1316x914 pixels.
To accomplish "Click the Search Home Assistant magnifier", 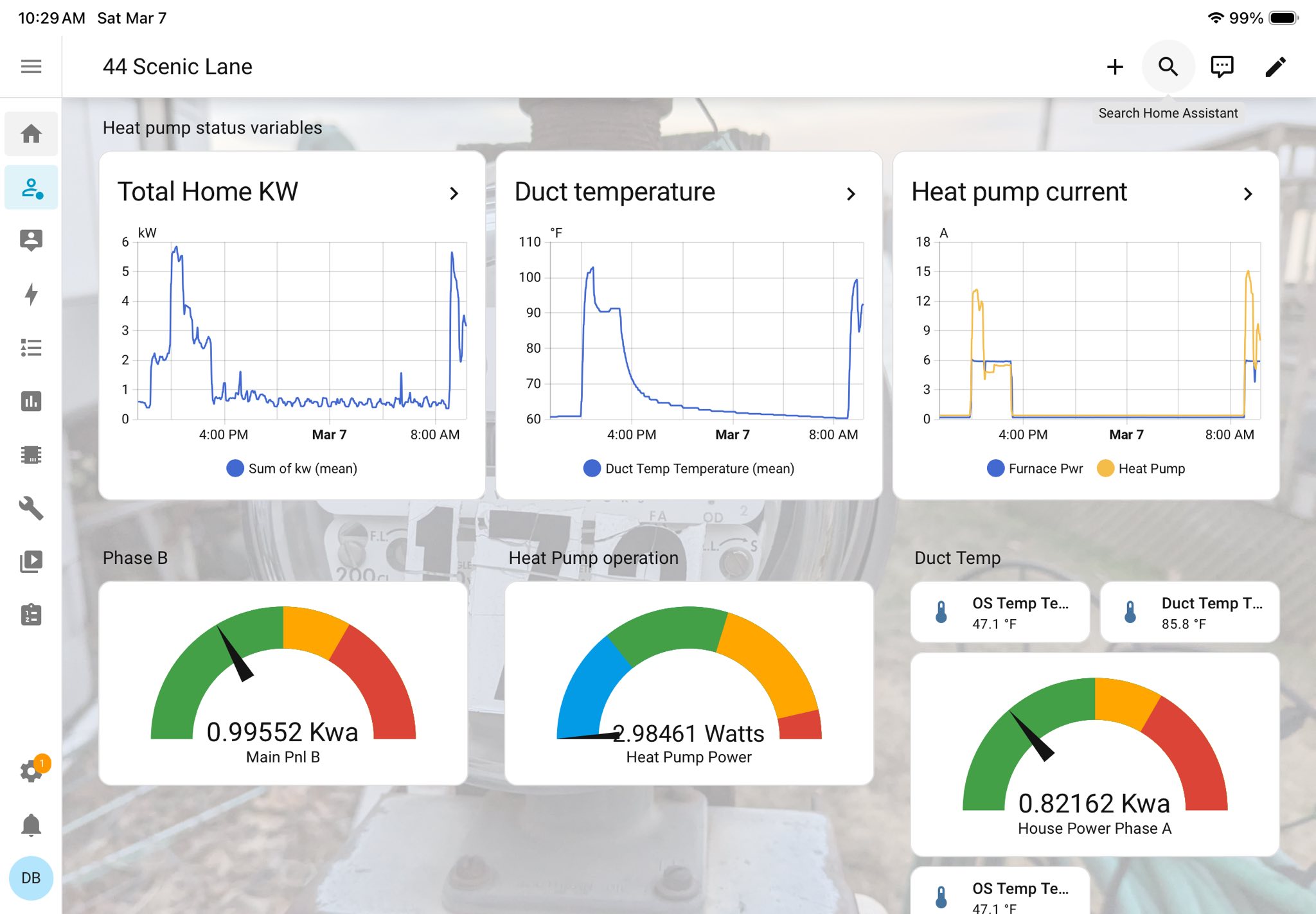I will pyautogui.click(x=1168, y=67).
